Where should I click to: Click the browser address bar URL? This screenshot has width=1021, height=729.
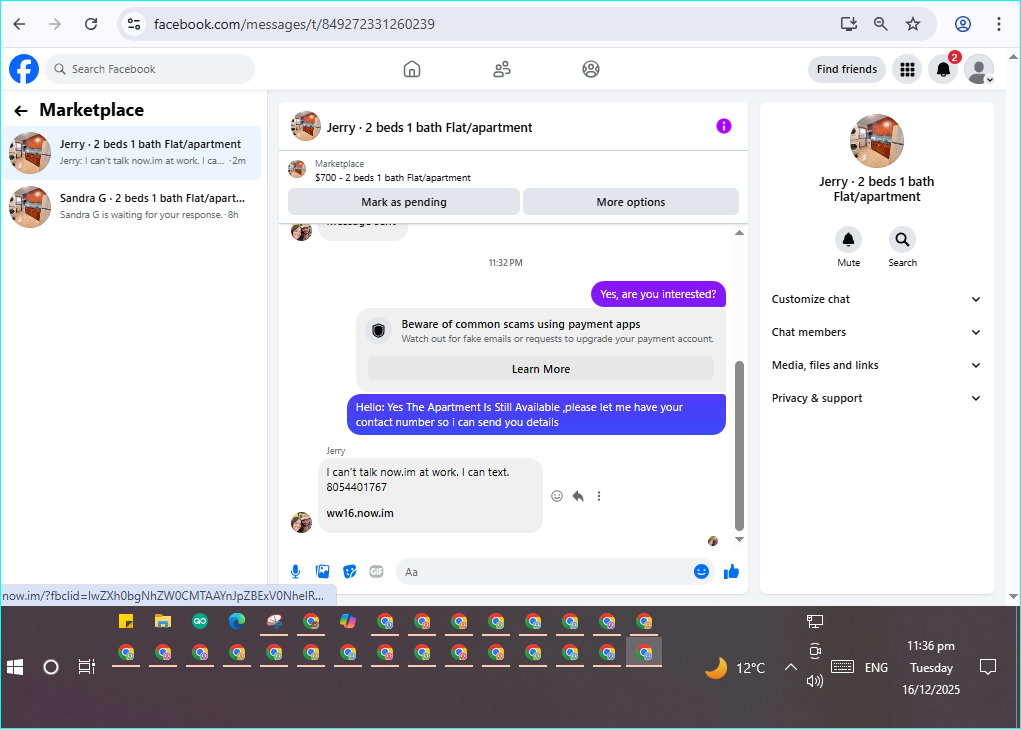pyautogui.click(x=294, y=24)
